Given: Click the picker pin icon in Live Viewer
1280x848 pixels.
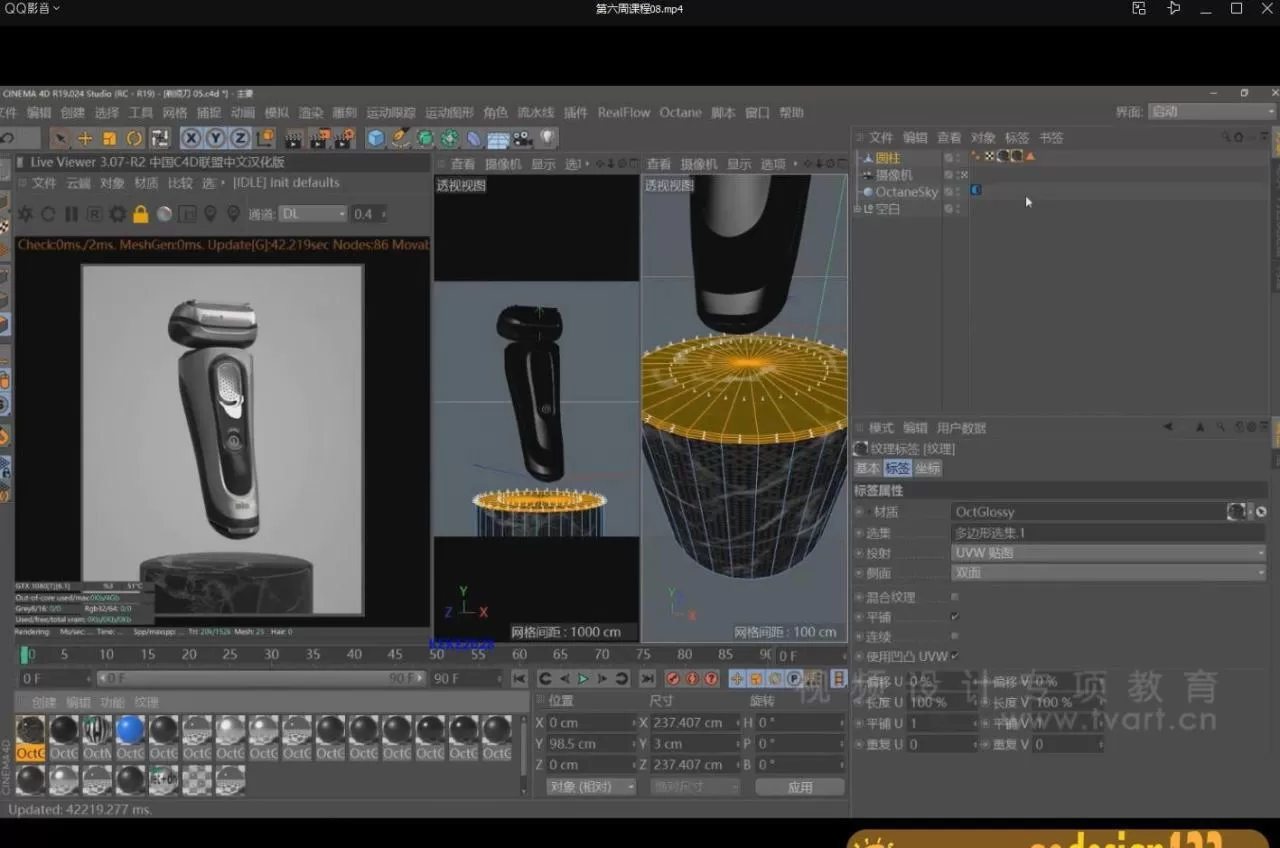Looking at the screenshot, I should [211, 214].
